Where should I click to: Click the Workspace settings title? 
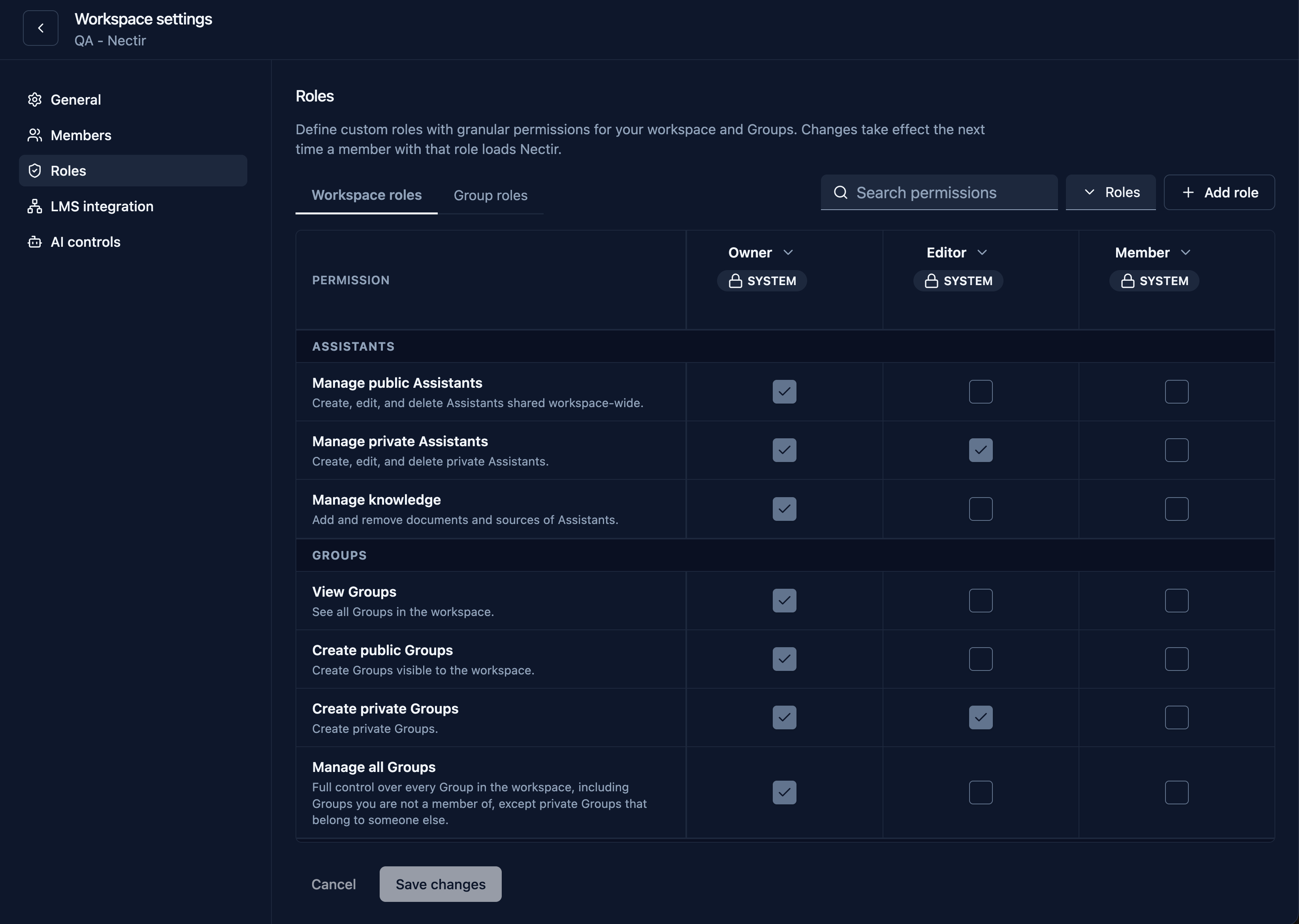143,19
